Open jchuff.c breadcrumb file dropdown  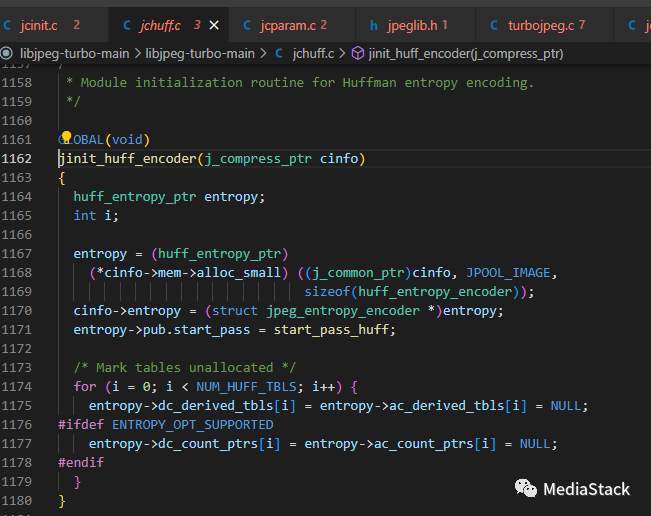pyautogui.click(x=313, y=52)
